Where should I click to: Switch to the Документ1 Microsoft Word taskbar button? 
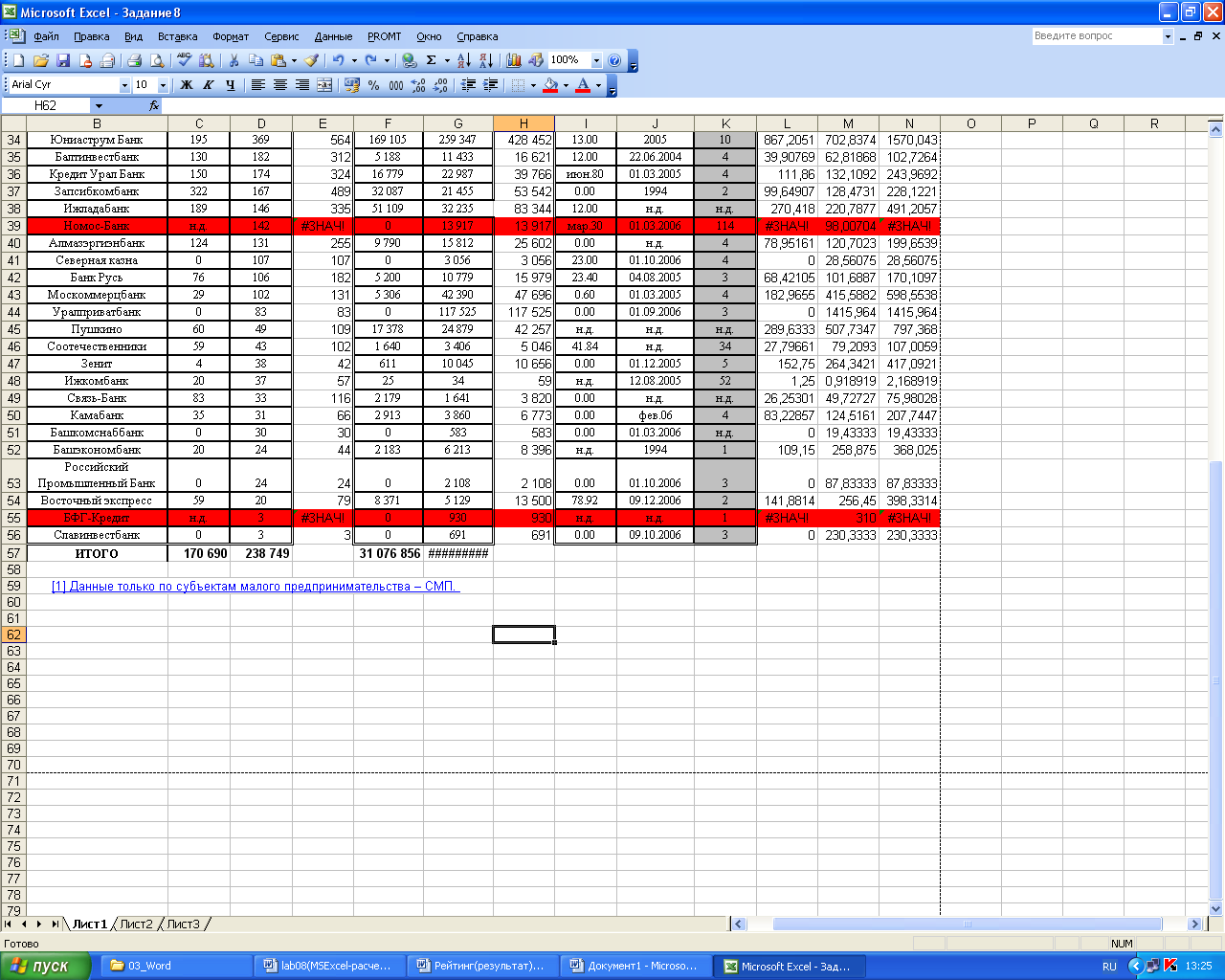[636, 966]
